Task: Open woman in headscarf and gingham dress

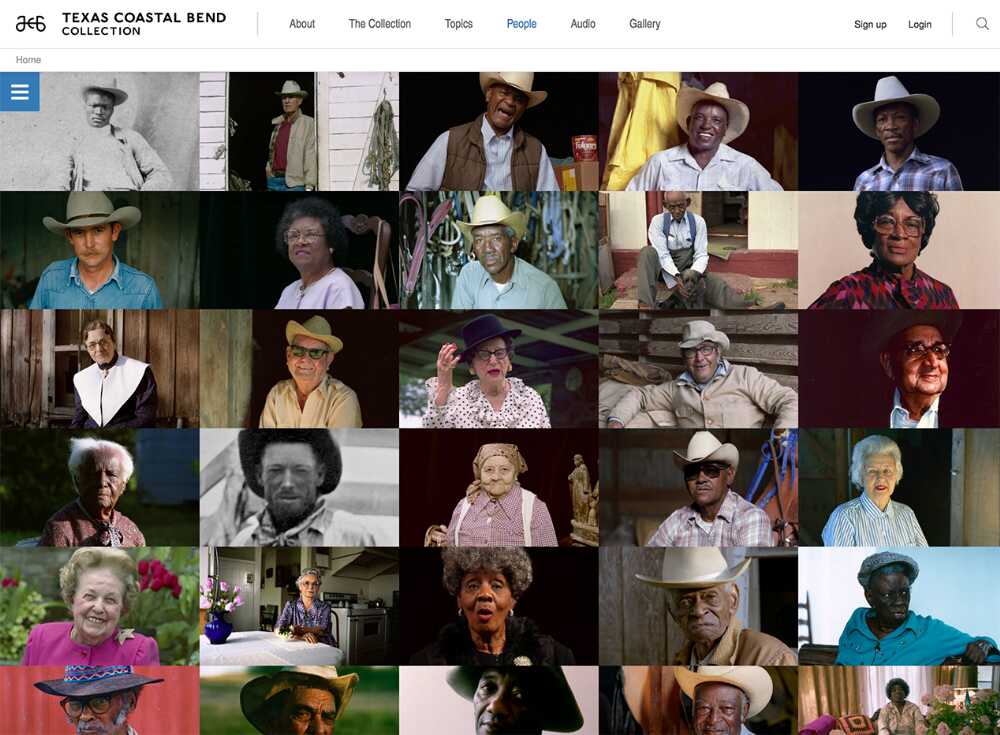Action: click(499, 487)
